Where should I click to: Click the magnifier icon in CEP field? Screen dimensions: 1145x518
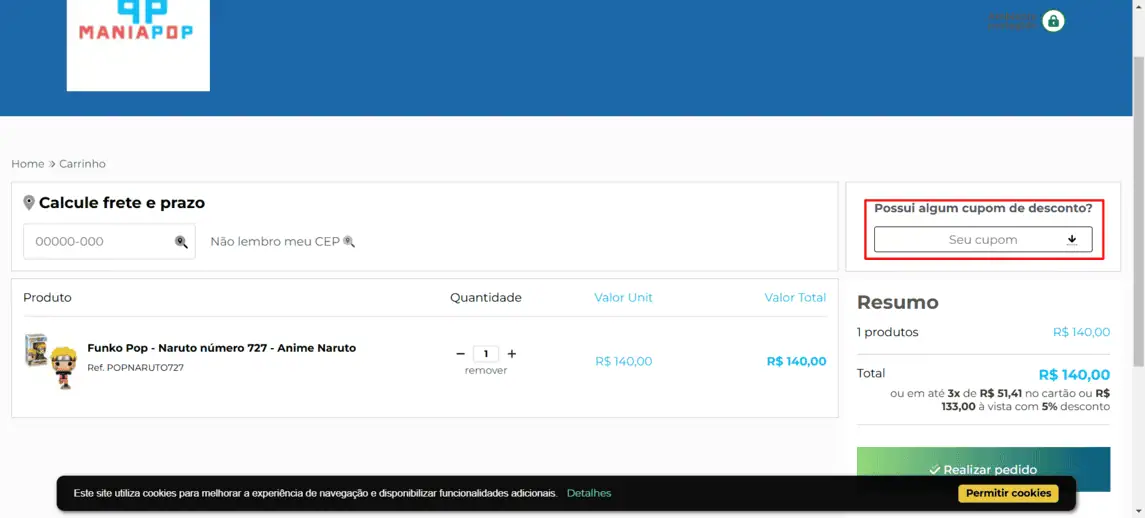(181, 242)
